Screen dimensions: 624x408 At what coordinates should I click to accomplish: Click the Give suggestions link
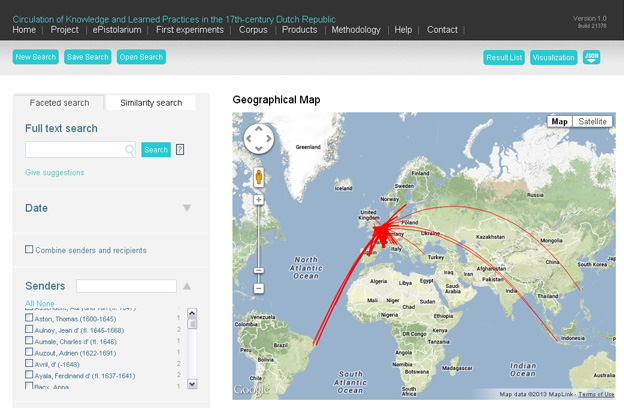[x=55, y=172]
